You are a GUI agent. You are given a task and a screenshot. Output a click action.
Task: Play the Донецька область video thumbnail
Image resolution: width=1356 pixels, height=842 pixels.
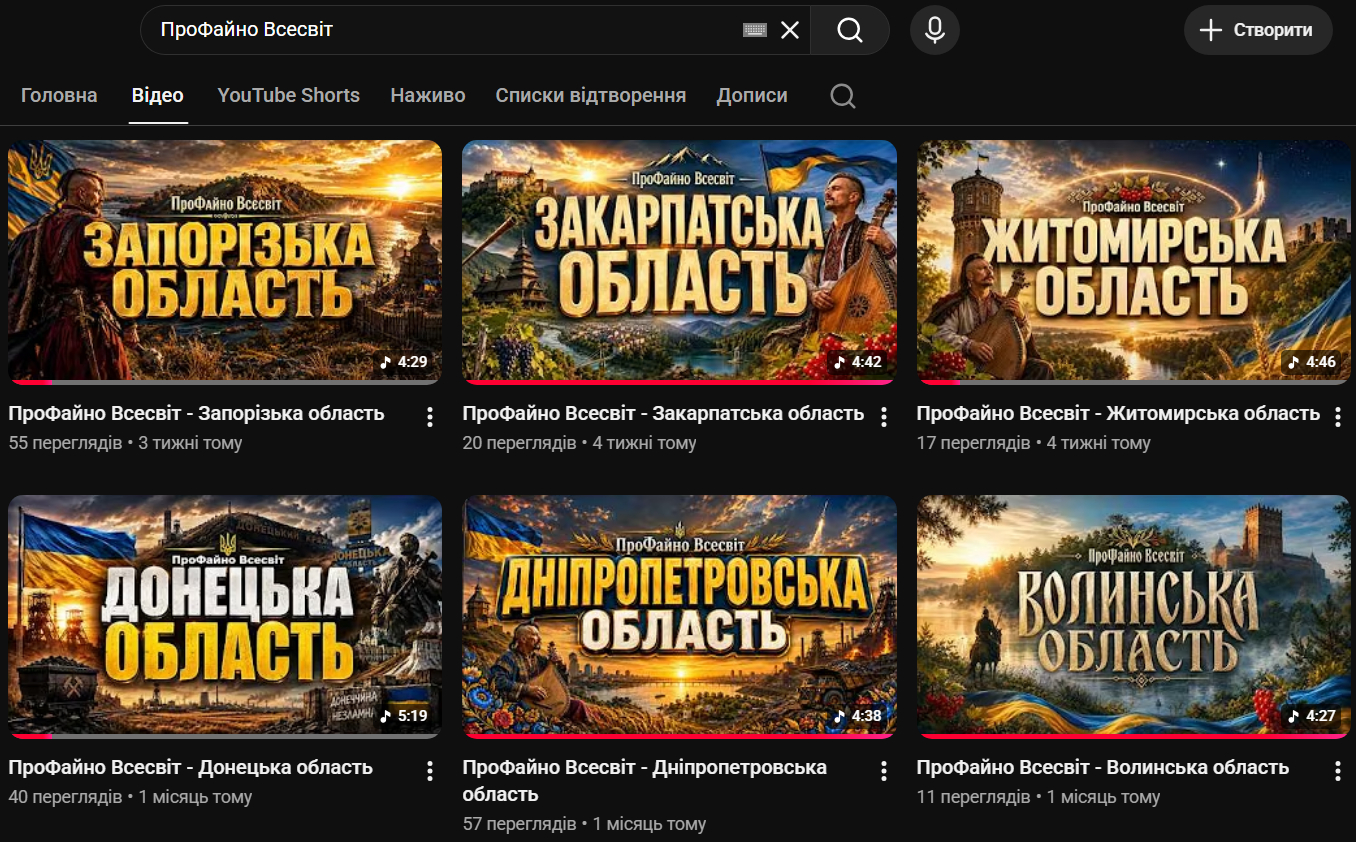[x=225, y=617]
